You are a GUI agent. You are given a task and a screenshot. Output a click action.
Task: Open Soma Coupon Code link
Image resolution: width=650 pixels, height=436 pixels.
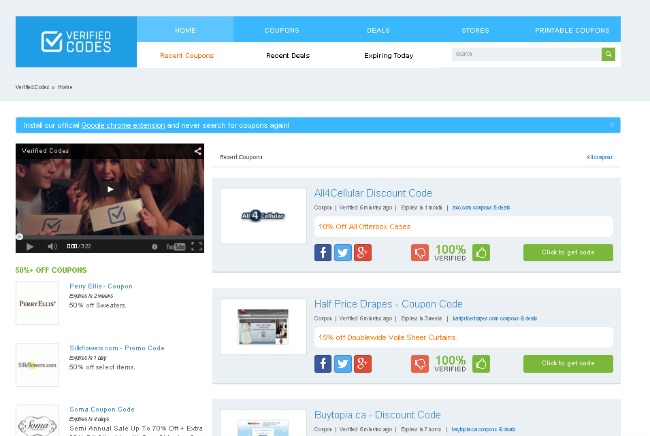[x=102, y=409]
